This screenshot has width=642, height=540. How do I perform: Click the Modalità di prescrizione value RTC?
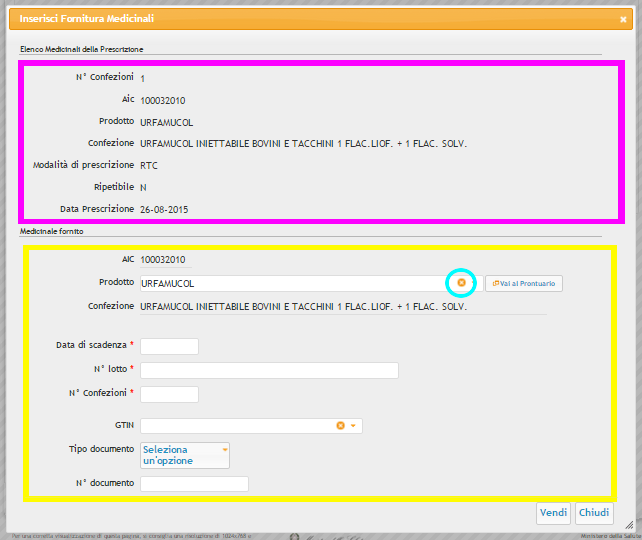pyautogui.click(x=149, y=165)
